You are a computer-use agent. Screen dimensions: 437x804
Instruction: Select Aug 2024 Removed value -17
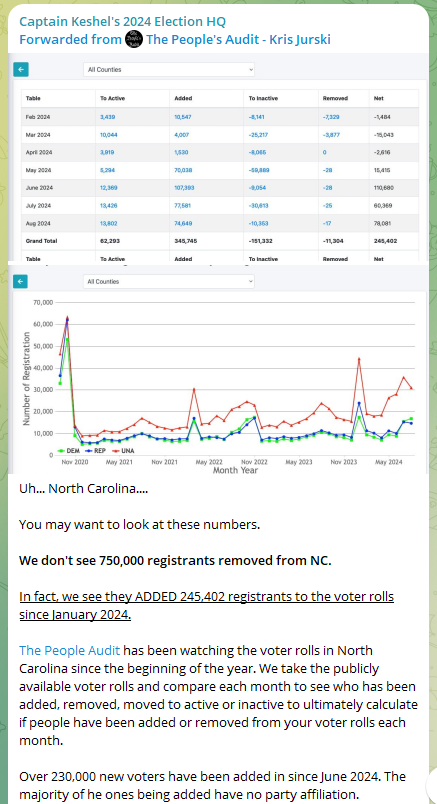pyautogui.click(x=327, y=224)
